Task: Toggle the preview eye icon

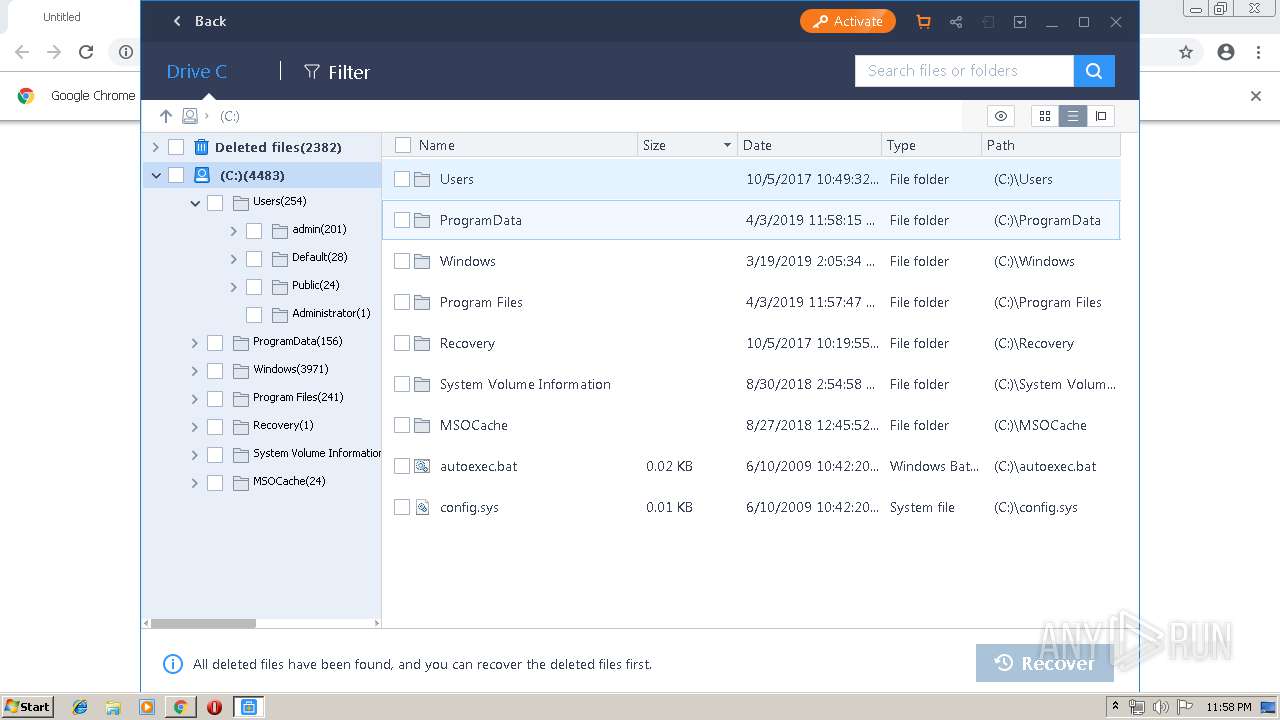Action: [x=1001, y=116]
